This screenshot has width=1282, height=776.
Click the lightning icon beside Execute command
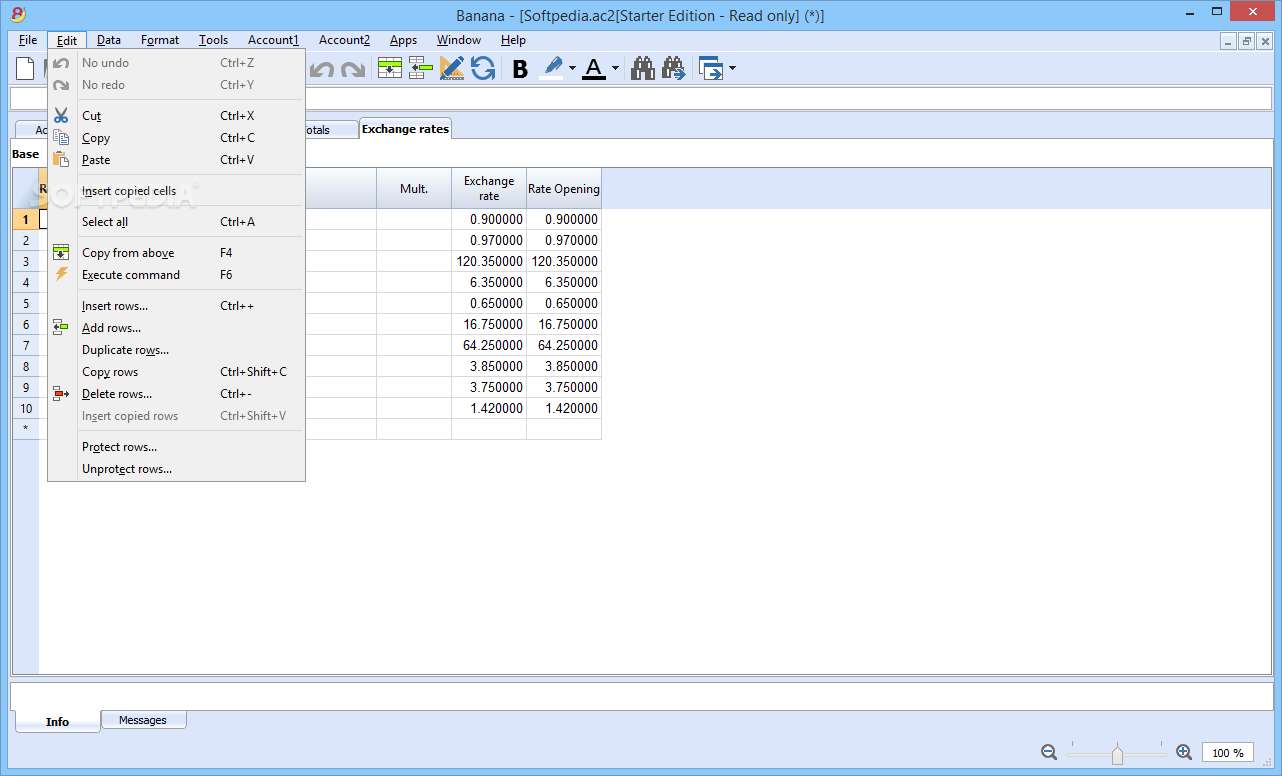pyautogui.click(x=61, y=274)
